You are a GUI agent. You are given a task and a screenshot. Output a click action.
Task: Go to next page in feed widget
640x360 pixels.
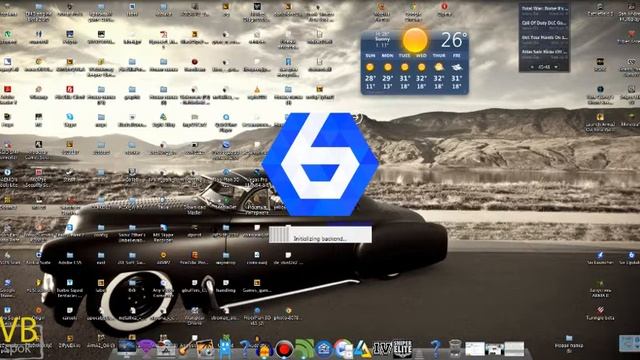pos(556,67)
